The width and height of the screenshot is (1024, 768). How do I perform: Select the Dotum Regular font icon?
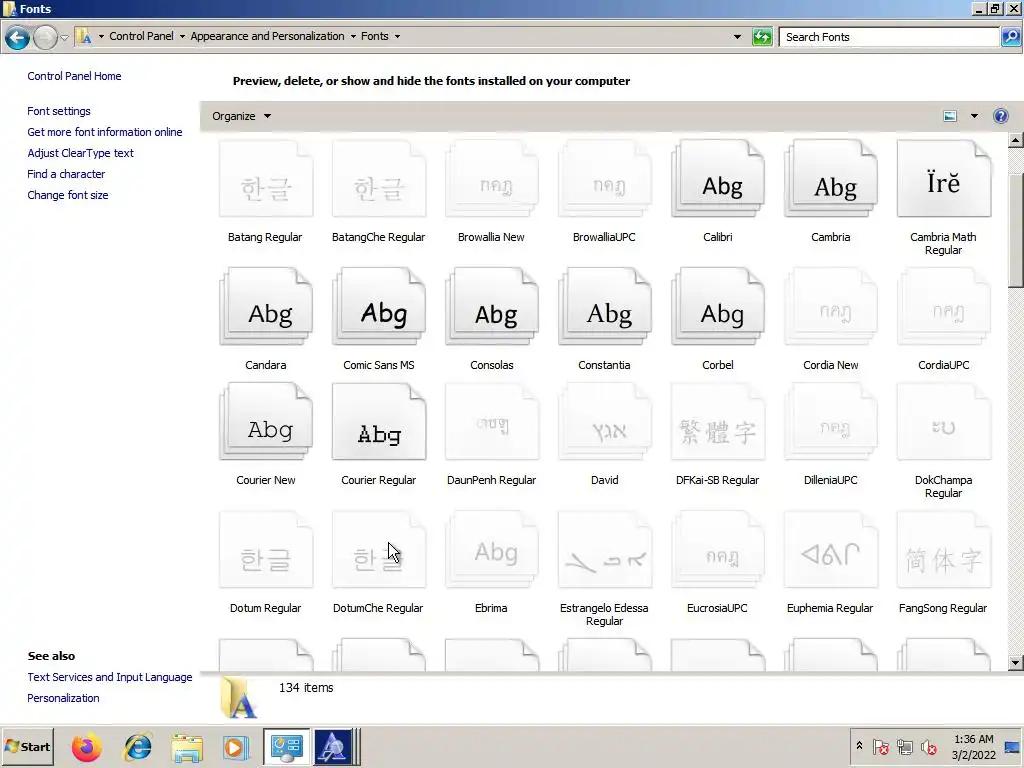coord(266,550)
